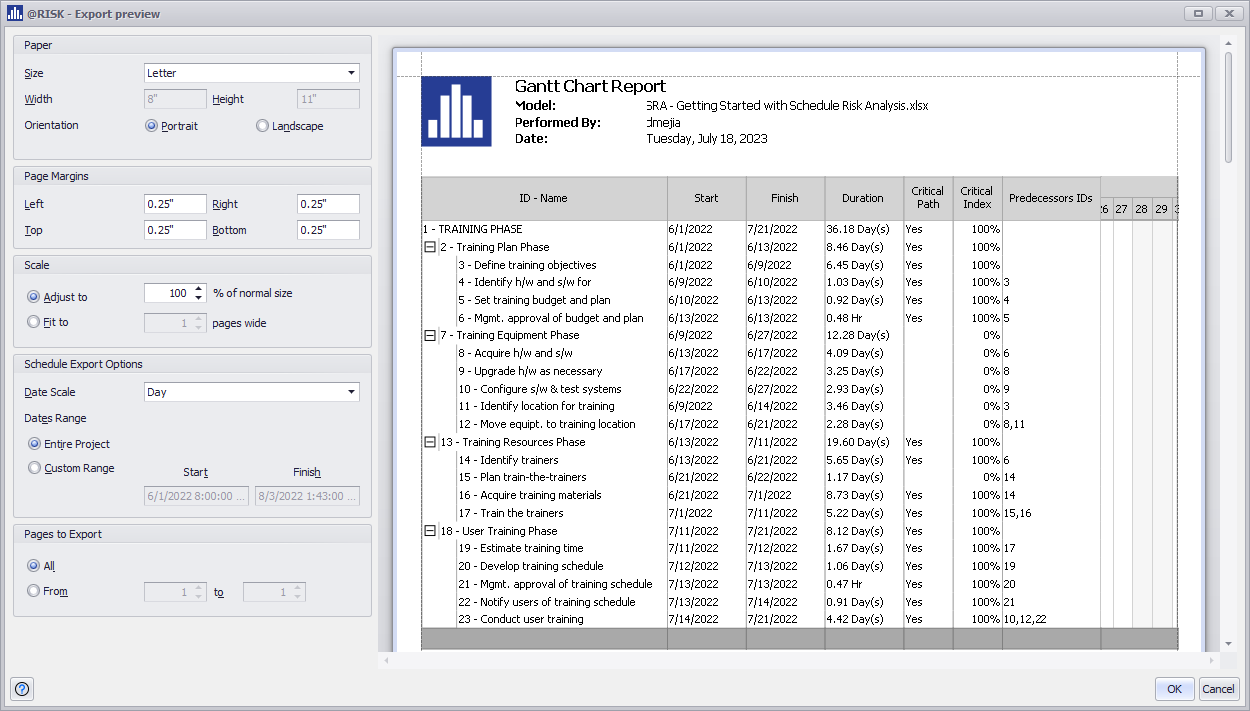Click the preview vertical scrollbar thumb
The height and width of the screenshot is (711, 1250).
tap(1229, 107)
